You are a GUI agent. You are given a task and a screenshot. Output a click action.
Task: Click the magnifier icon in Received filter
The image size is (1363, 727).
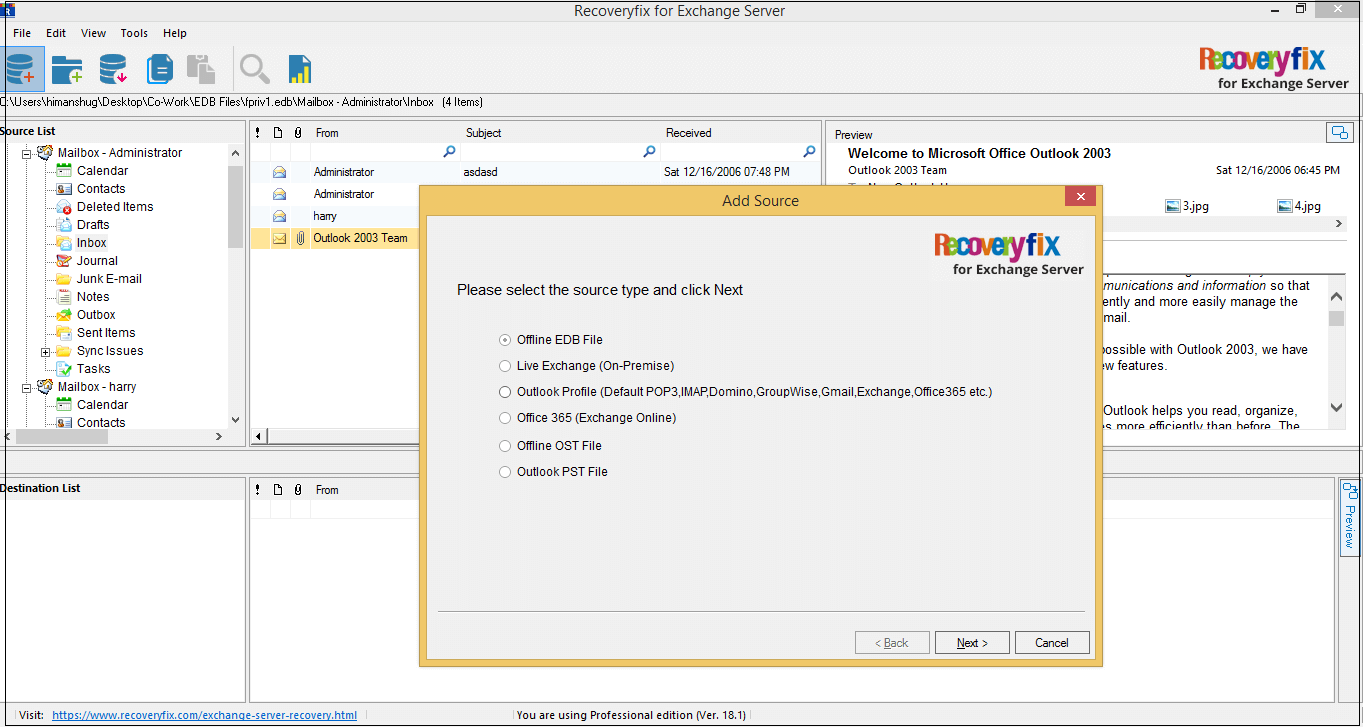point(810,152)
